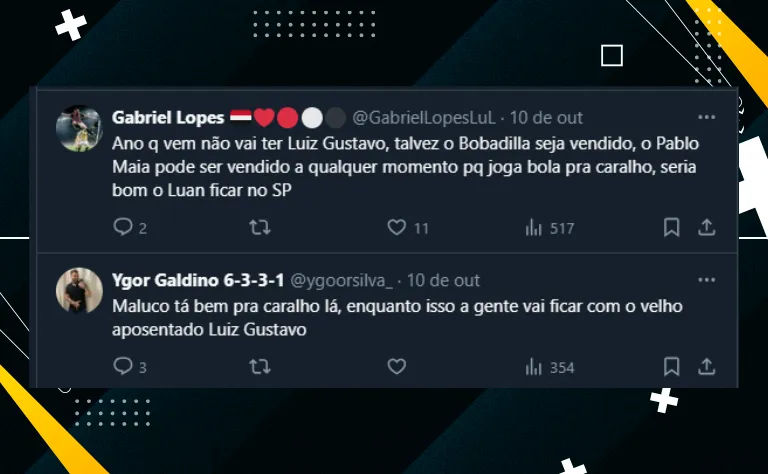Open more options for Ygor Galdino's tweet

[706, 280]
